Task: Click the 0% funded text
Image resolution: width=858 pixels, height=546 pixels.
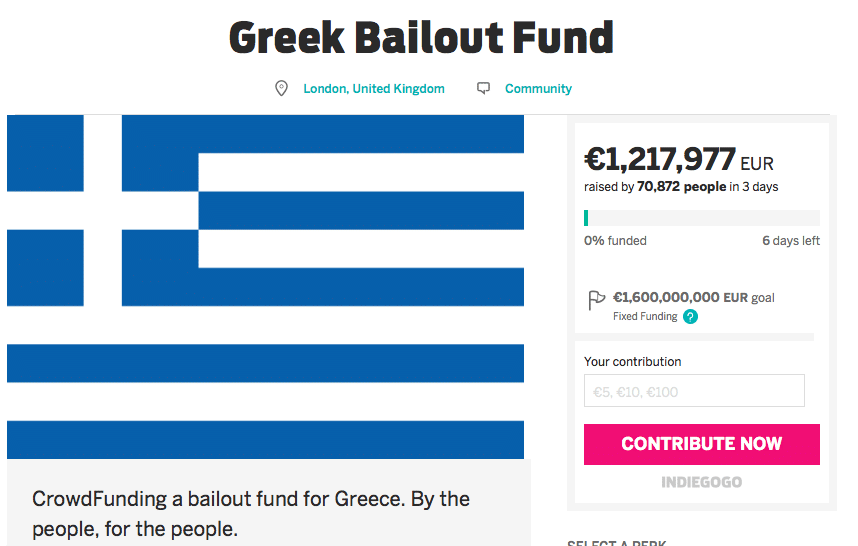Action: 615,241
